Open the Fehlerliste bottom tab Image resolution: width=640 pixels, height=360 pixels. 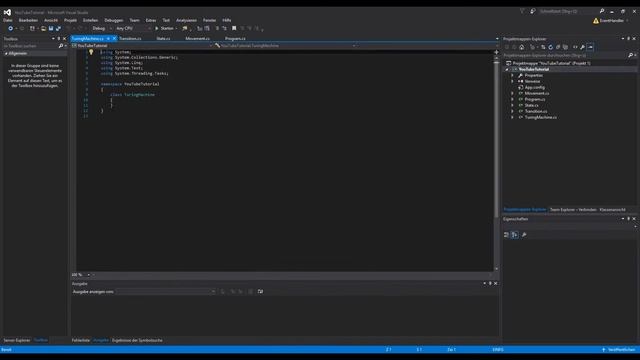[81, 340]
